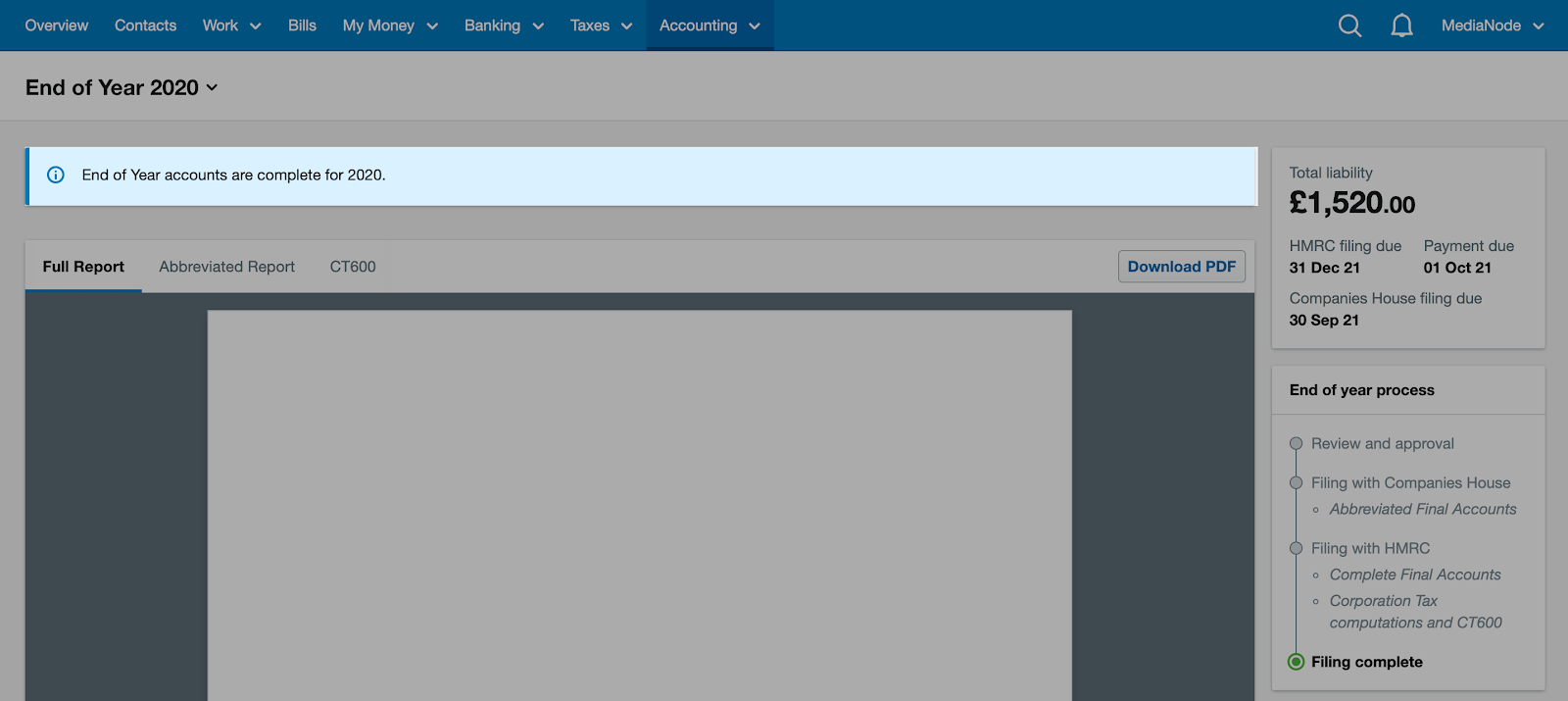Expand the End of Year 2020 selector

point(122,88)
